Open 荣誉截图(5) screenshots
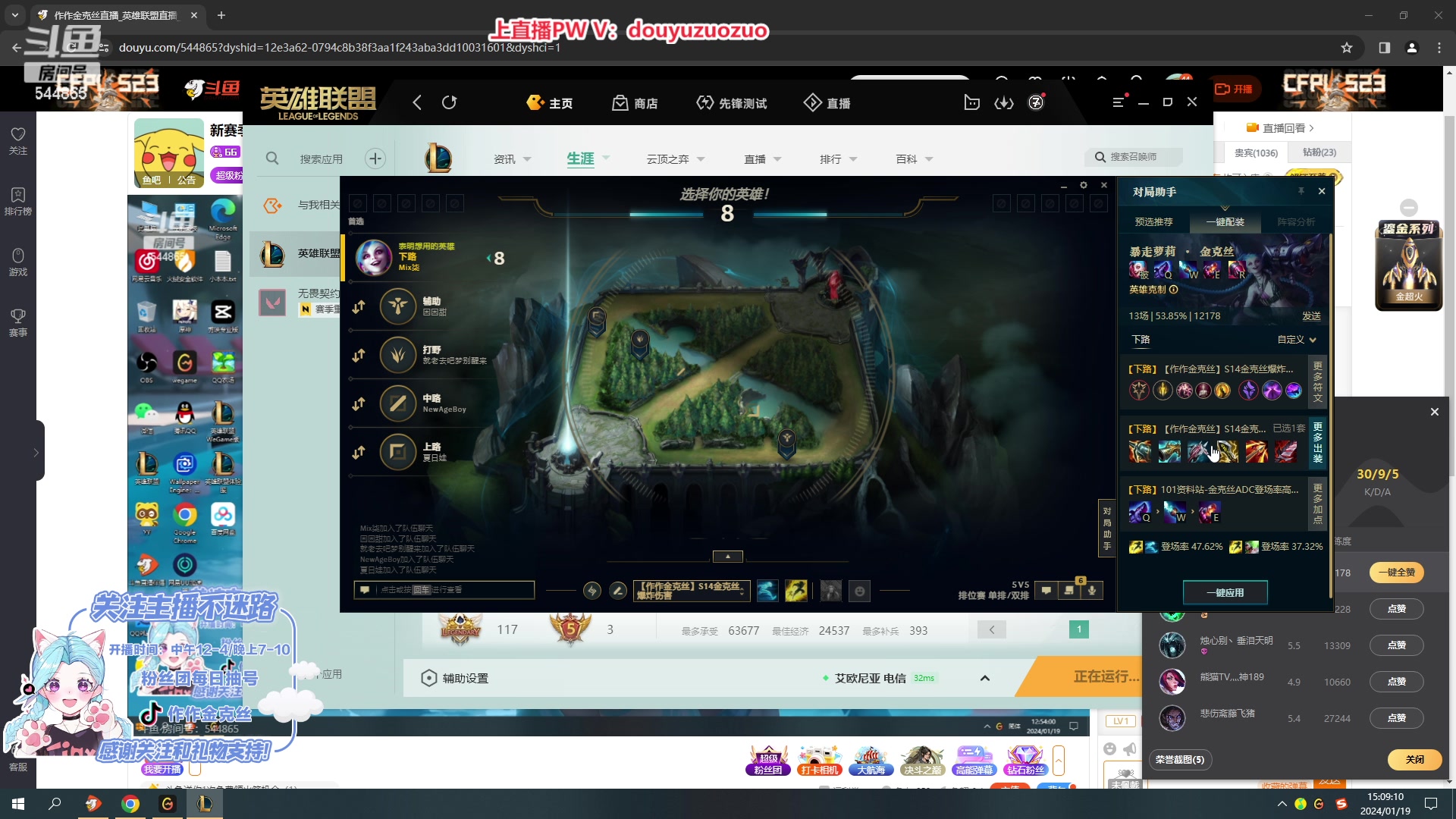The width and height of the screenshot is (1456, 819). click(1179, 759)
